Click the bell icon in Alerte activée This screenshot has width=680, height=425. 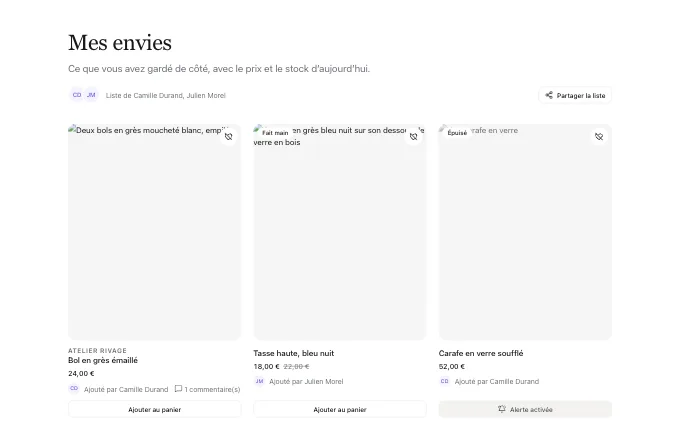[x=502, y=409]
